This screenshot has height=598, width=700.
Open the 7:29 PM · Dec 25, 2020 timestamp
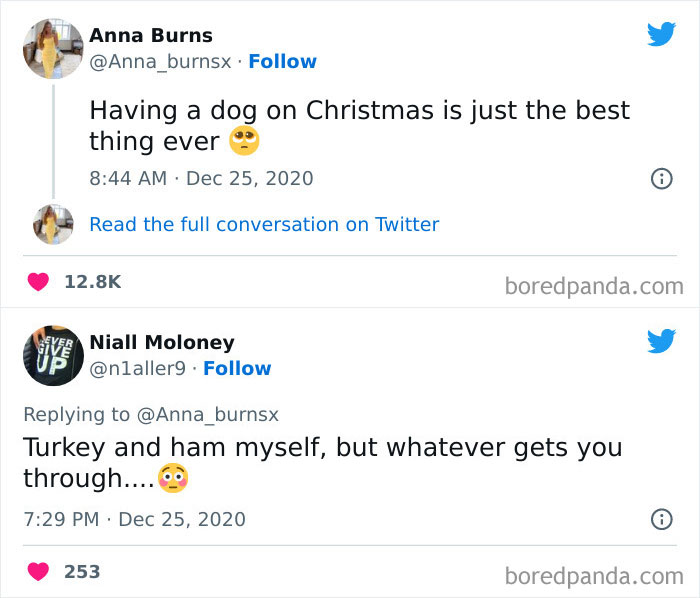[134, 519]
